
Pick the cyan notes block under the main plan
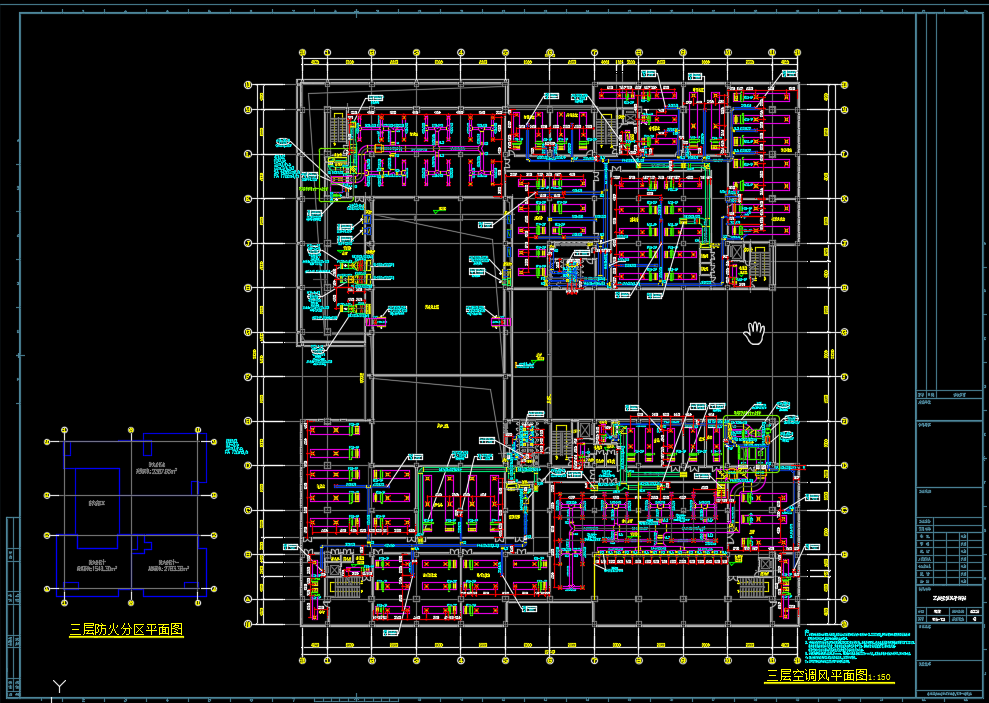(x=859, y=646)
